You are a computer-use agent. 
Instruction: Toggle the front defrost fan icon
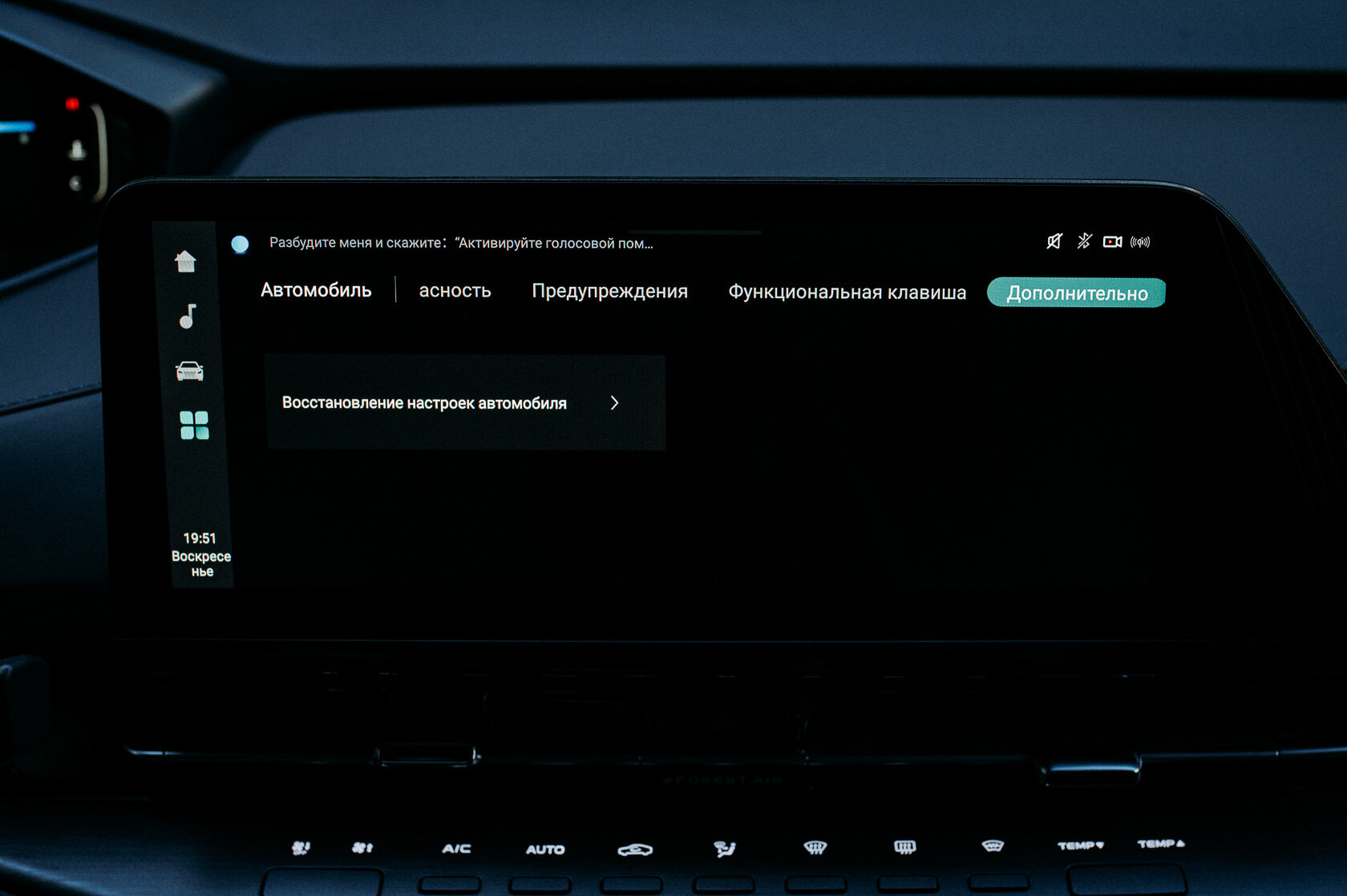coord(815,847)
